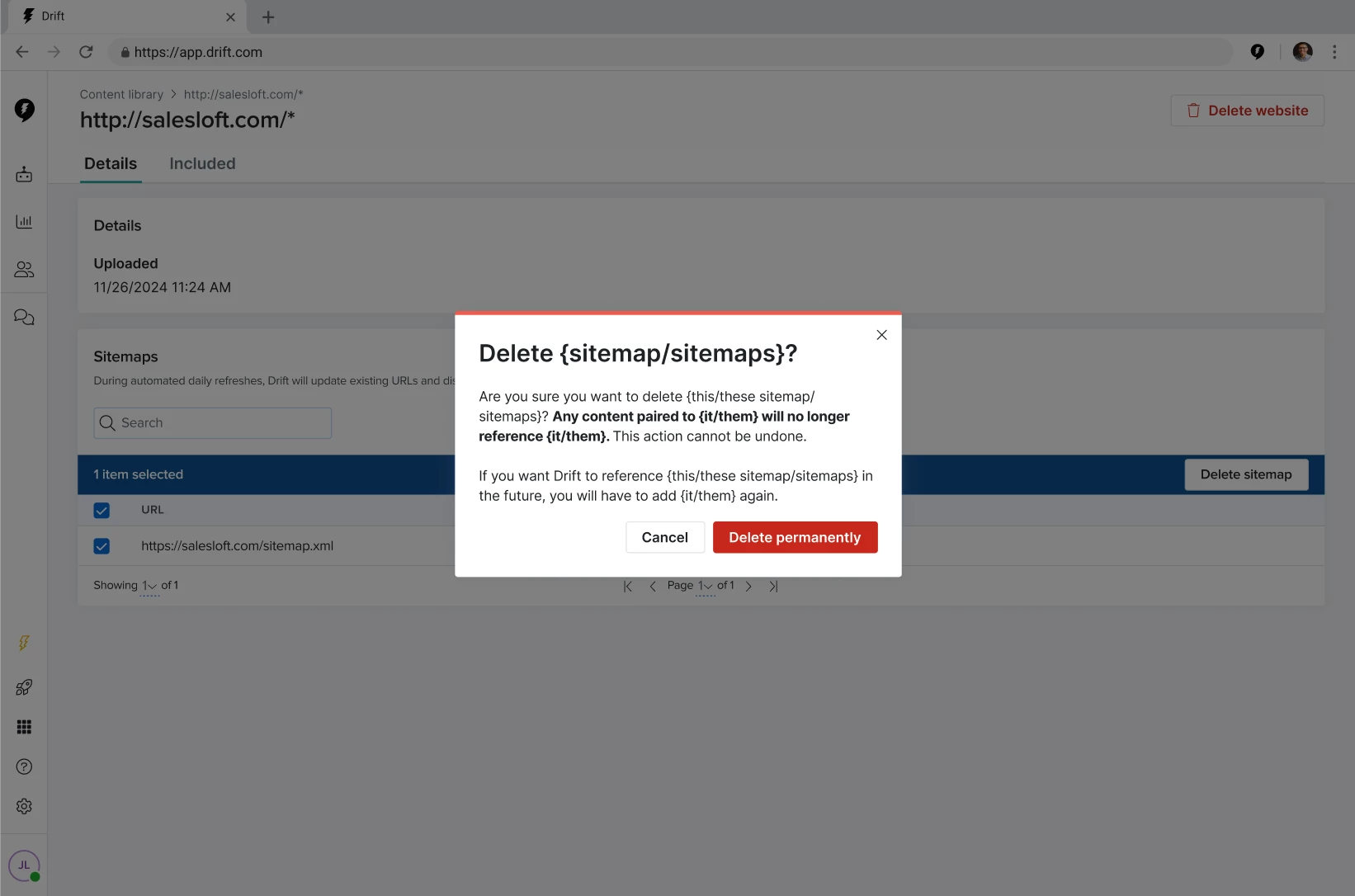Switch to the Details tab
This screenshot has width=1355, height=896.
pos(111,163)
